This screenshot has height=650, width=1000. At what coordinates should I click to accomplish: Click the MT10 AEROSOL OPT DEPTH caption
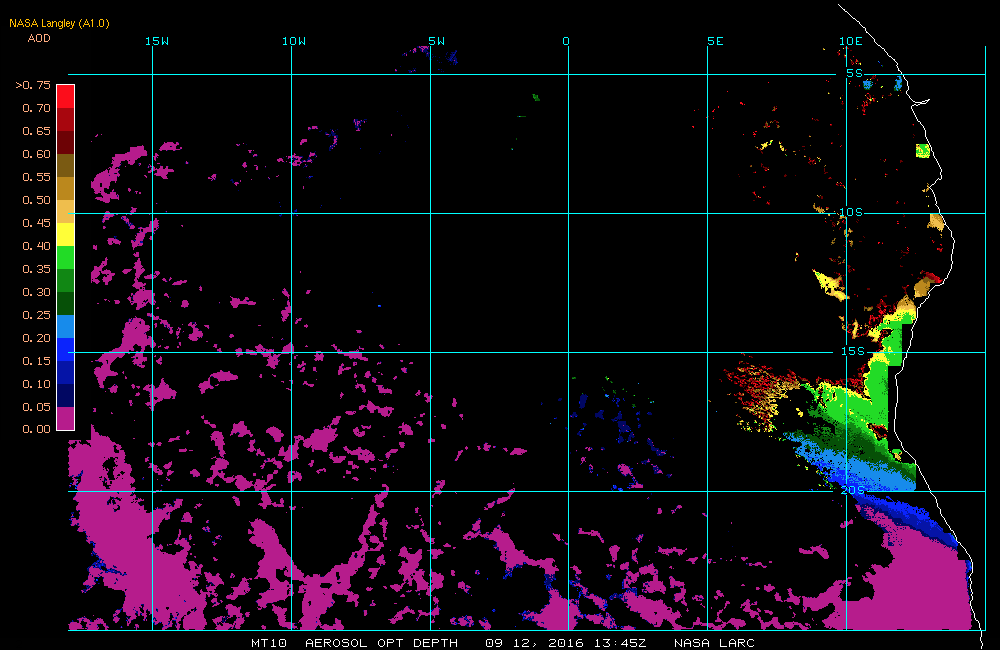(x=355, y=643)
